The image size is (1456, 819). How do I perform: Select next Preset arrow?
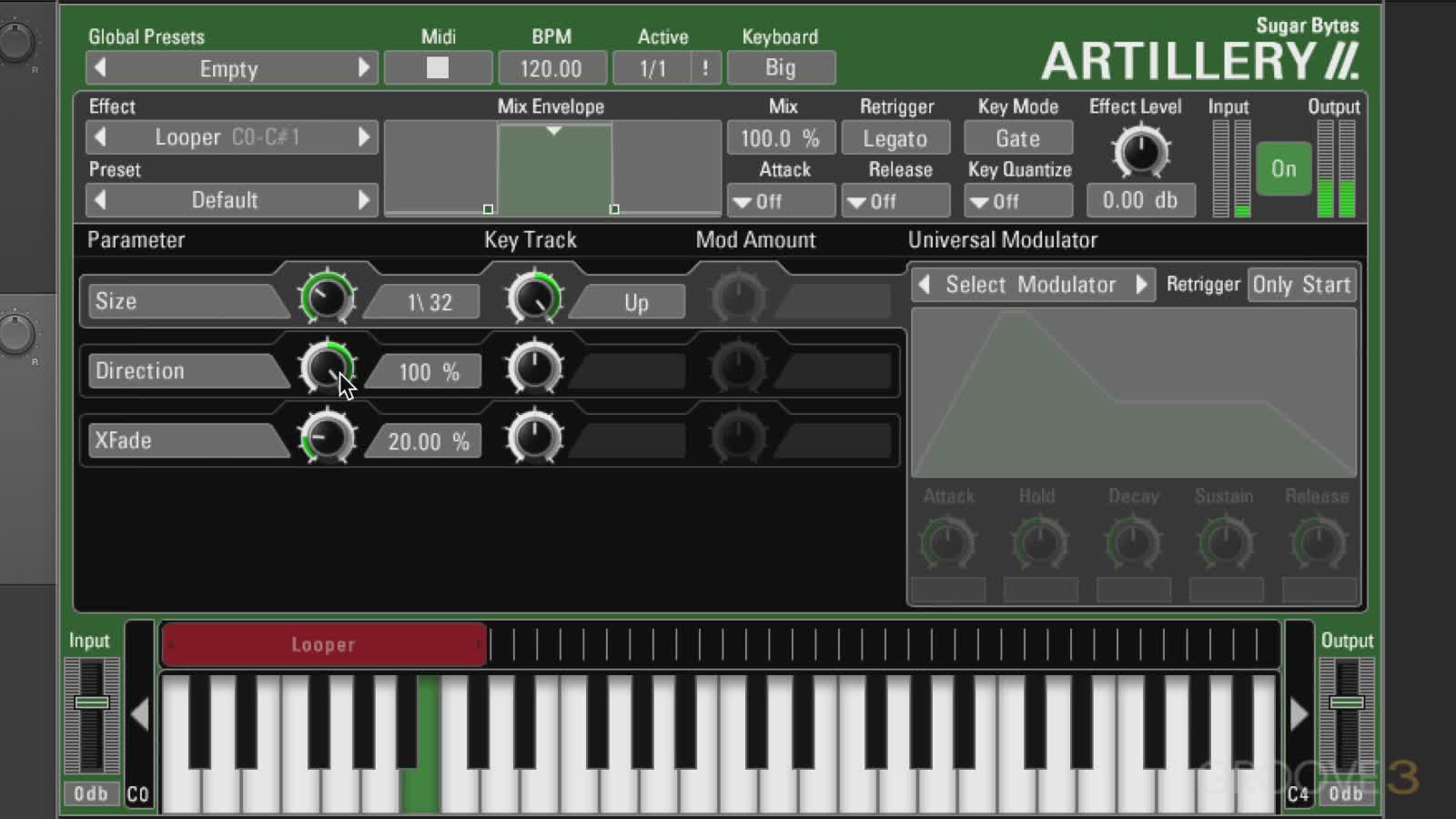pyautogui.click(x=364, y=199)
